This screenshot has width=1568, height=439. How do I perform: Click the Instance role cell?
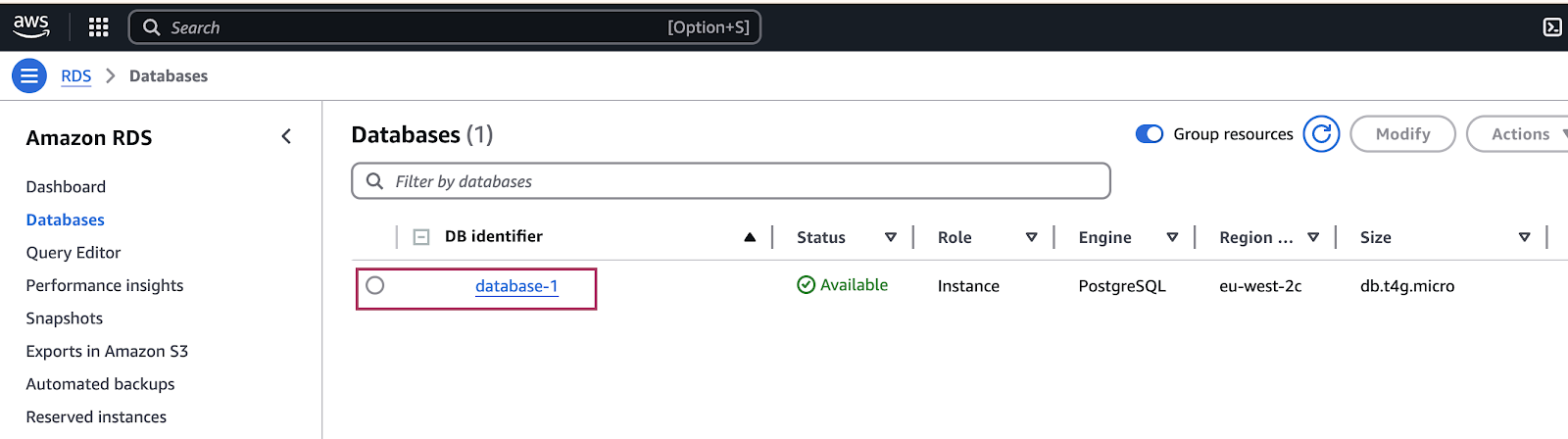pyautogui.click(x=968, y=286)
